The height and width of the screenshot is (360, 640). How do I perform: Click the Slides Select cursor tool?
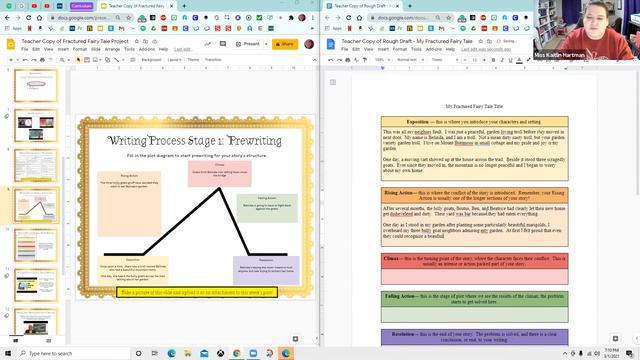tap(78, 60)
